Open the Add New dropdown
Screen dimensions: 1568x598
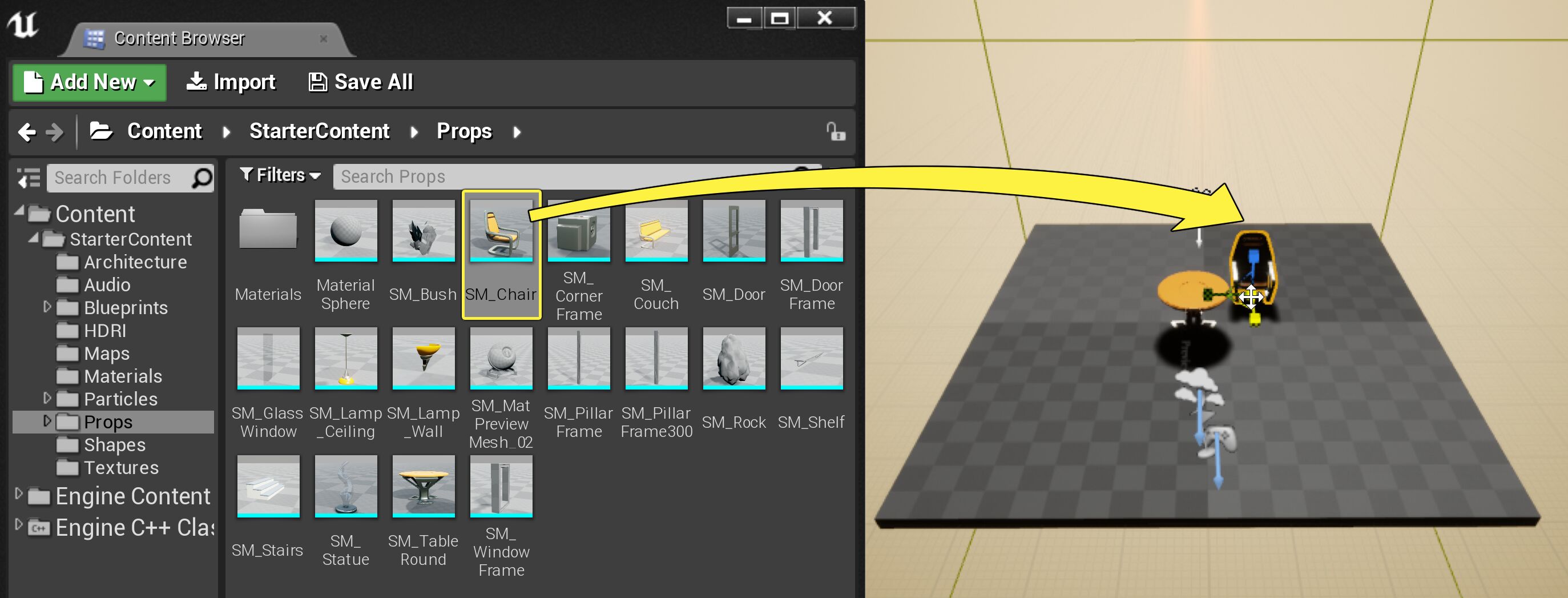point(90,82)
